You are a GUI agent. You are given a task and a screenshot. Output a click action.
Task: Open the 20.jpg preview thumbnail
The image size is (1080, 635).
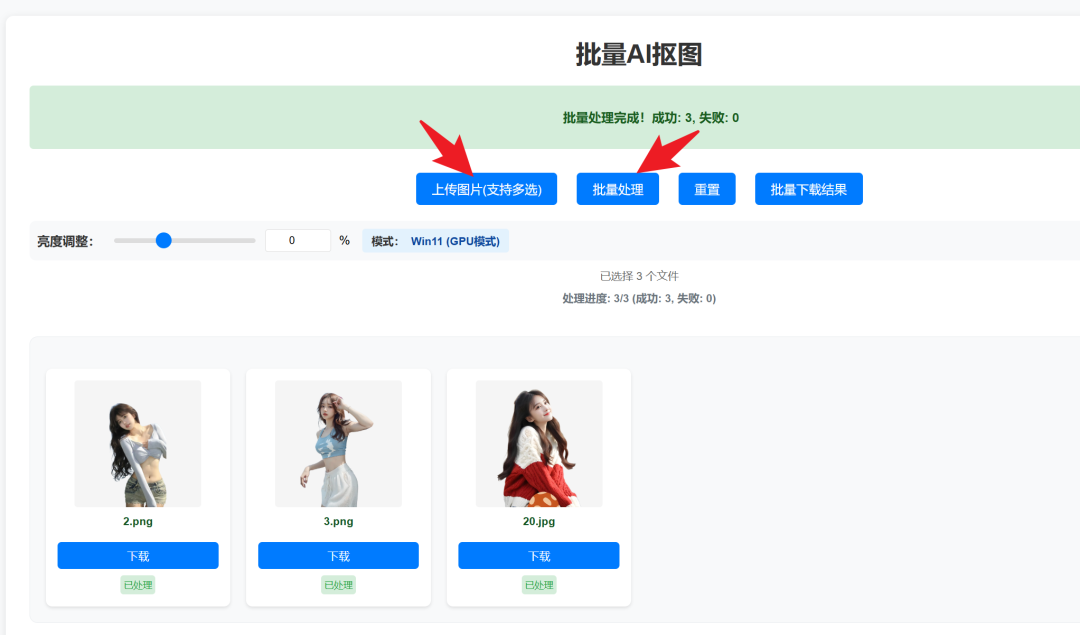[538, 444]
